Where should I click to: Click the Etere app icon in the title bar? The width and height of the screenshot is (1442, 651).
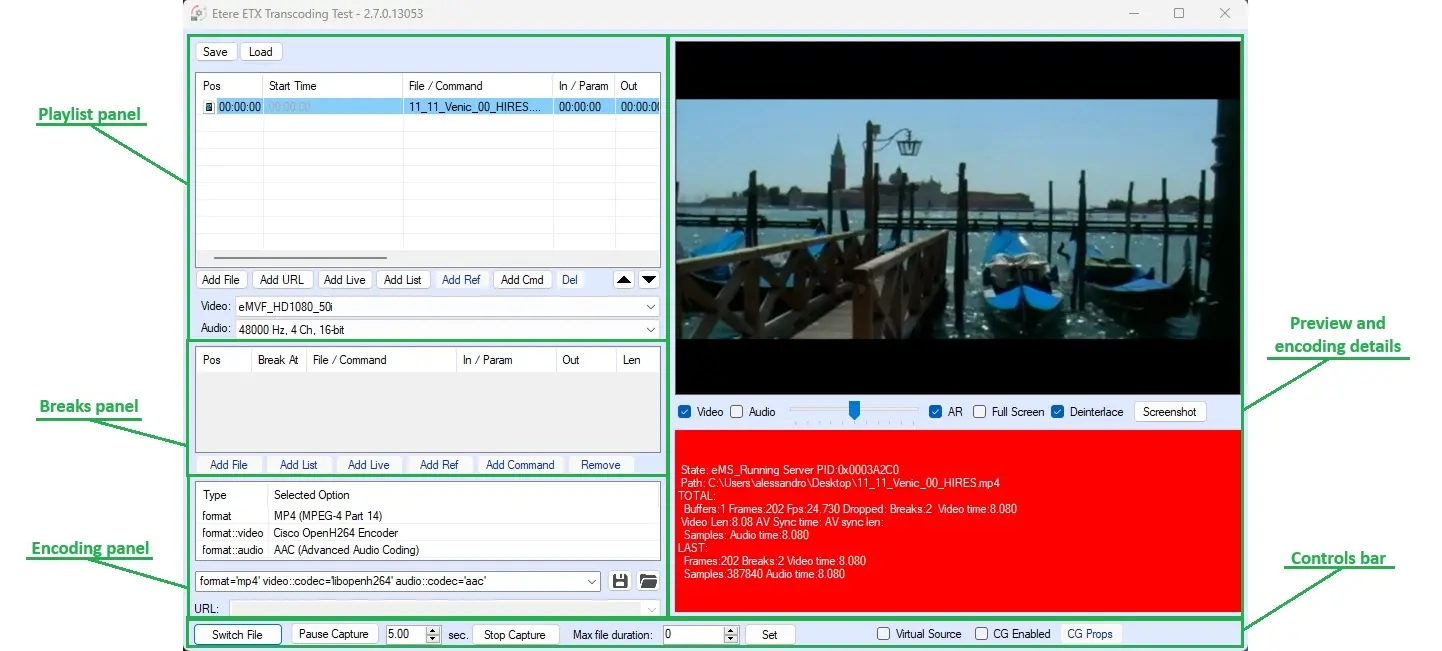click(x=199, y=13)
